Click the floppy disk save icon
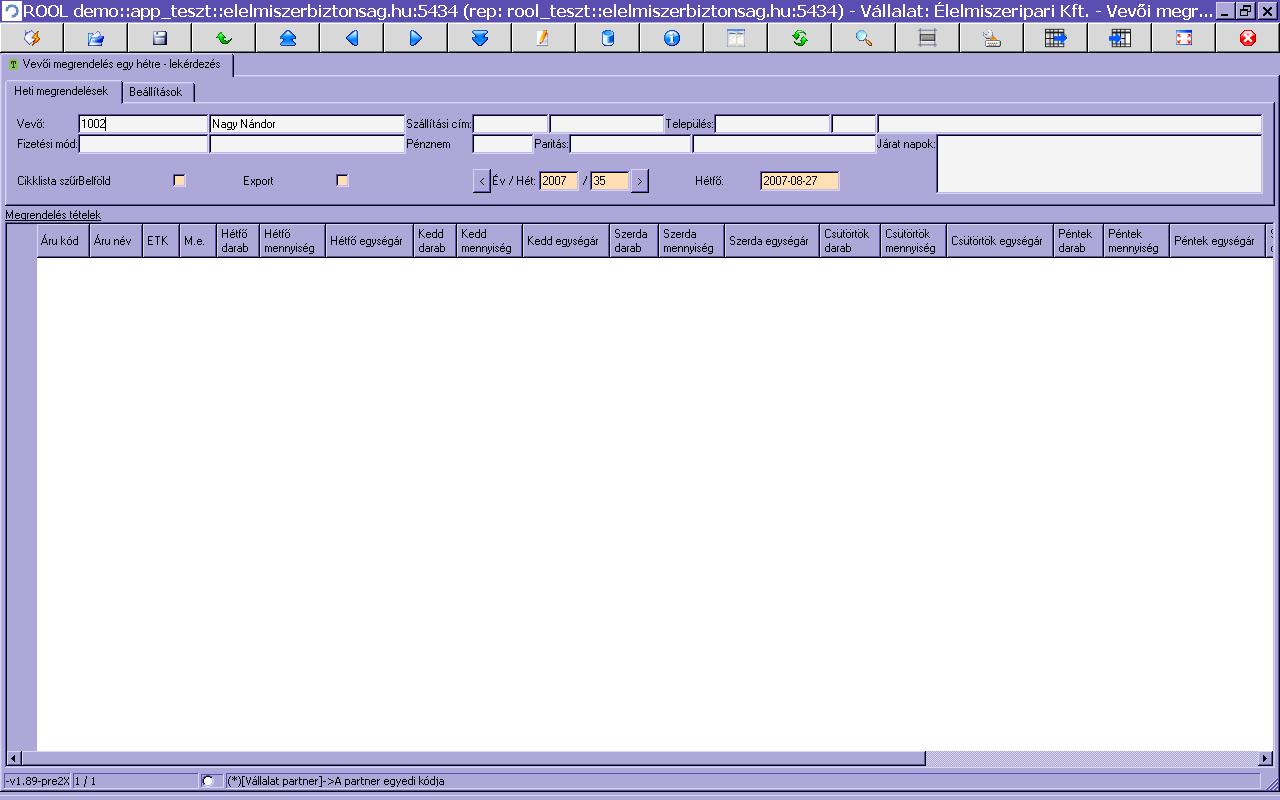 point(160,38)
